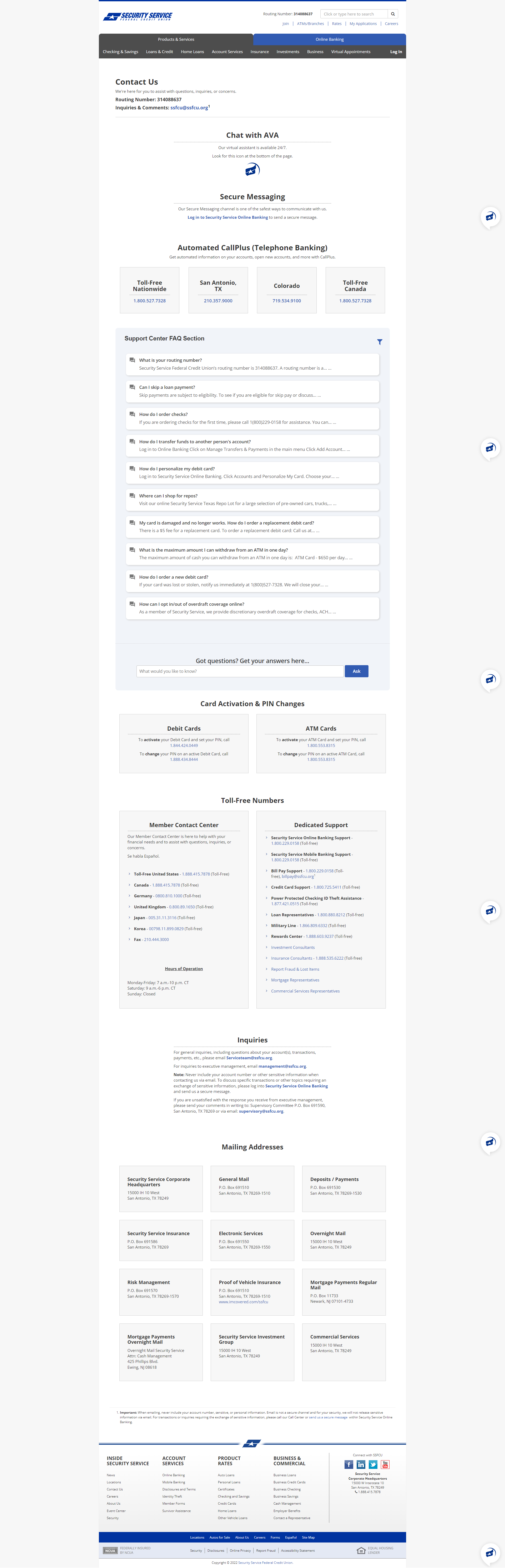Click debit card activation number 1.844.424.0449

[x=184, y=746]
